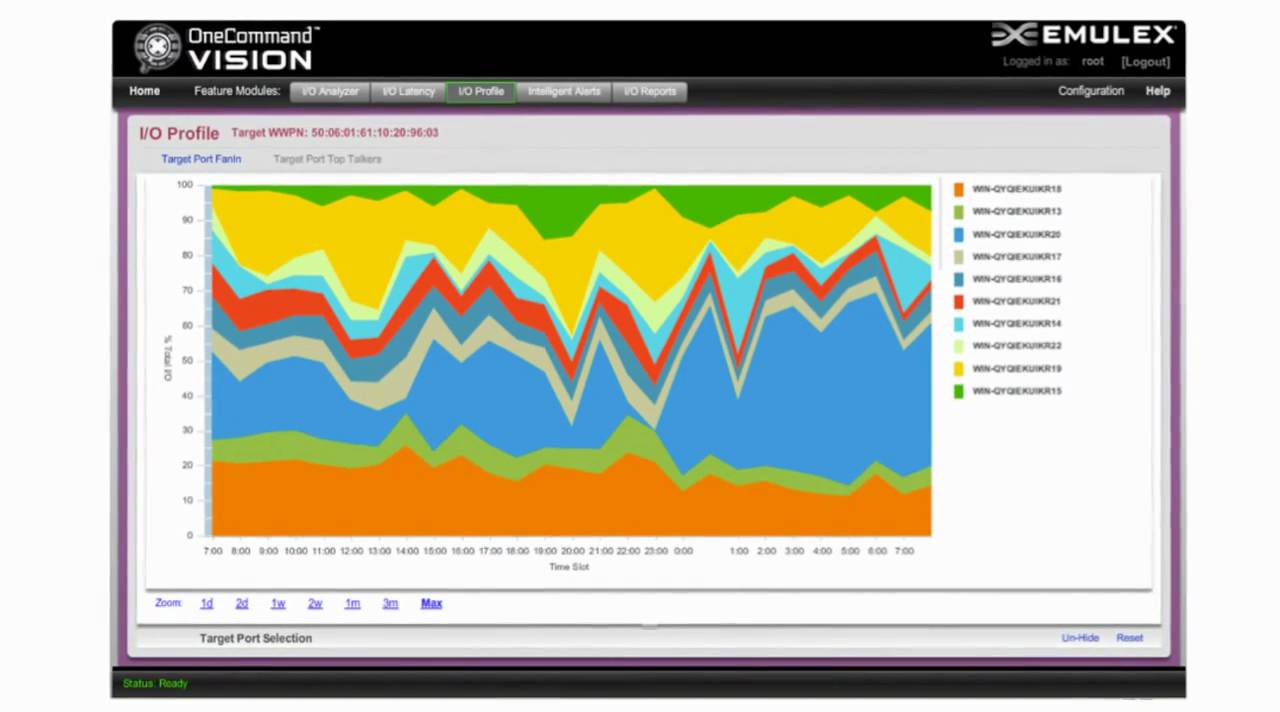The height and width of the screenshot is (712, 1280).
Task: Click the blue swatch for WIN-QYQIEKUIKR20
Action: [958, 235]
